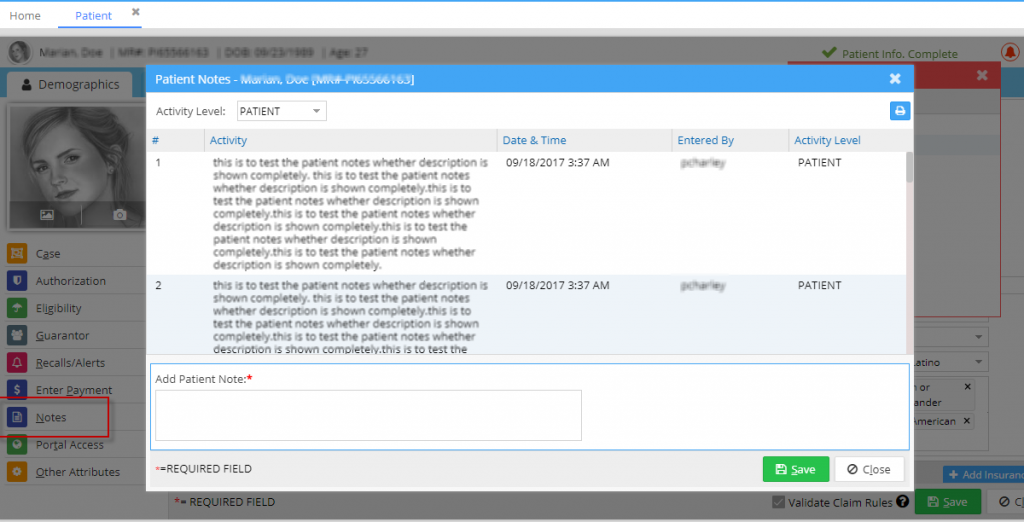This screenshot has width=1024, height=522.
Task: Open the Notes section
Action: 51,417
